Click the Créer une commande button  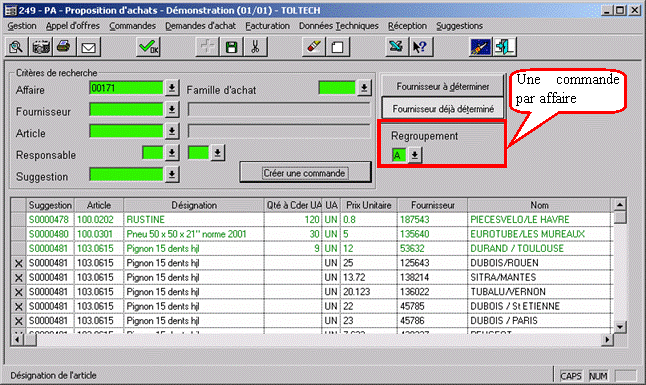coord(305,173)
